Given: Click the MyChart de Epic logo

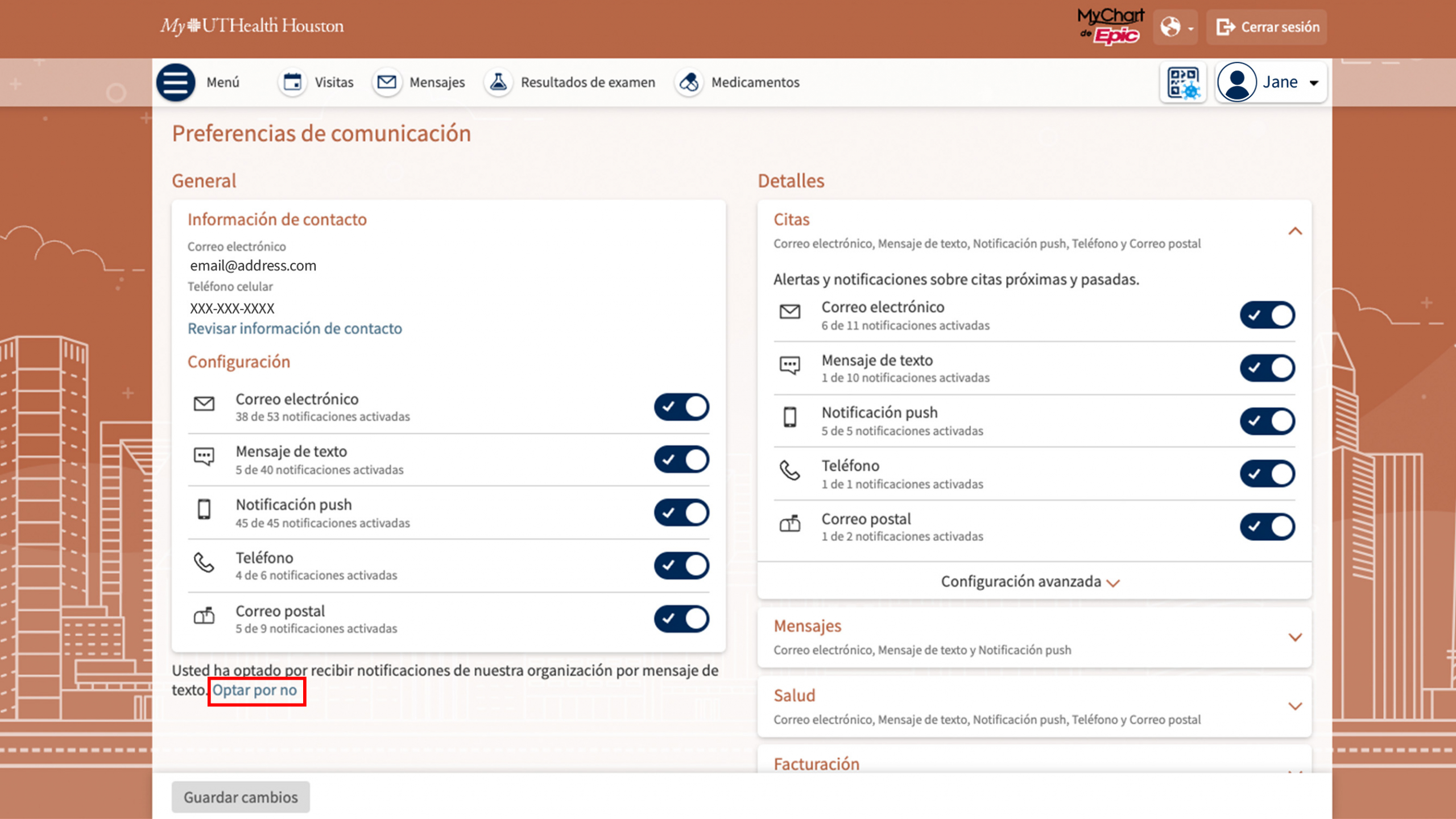Looking at the screenshot, I should [1110, 26].
